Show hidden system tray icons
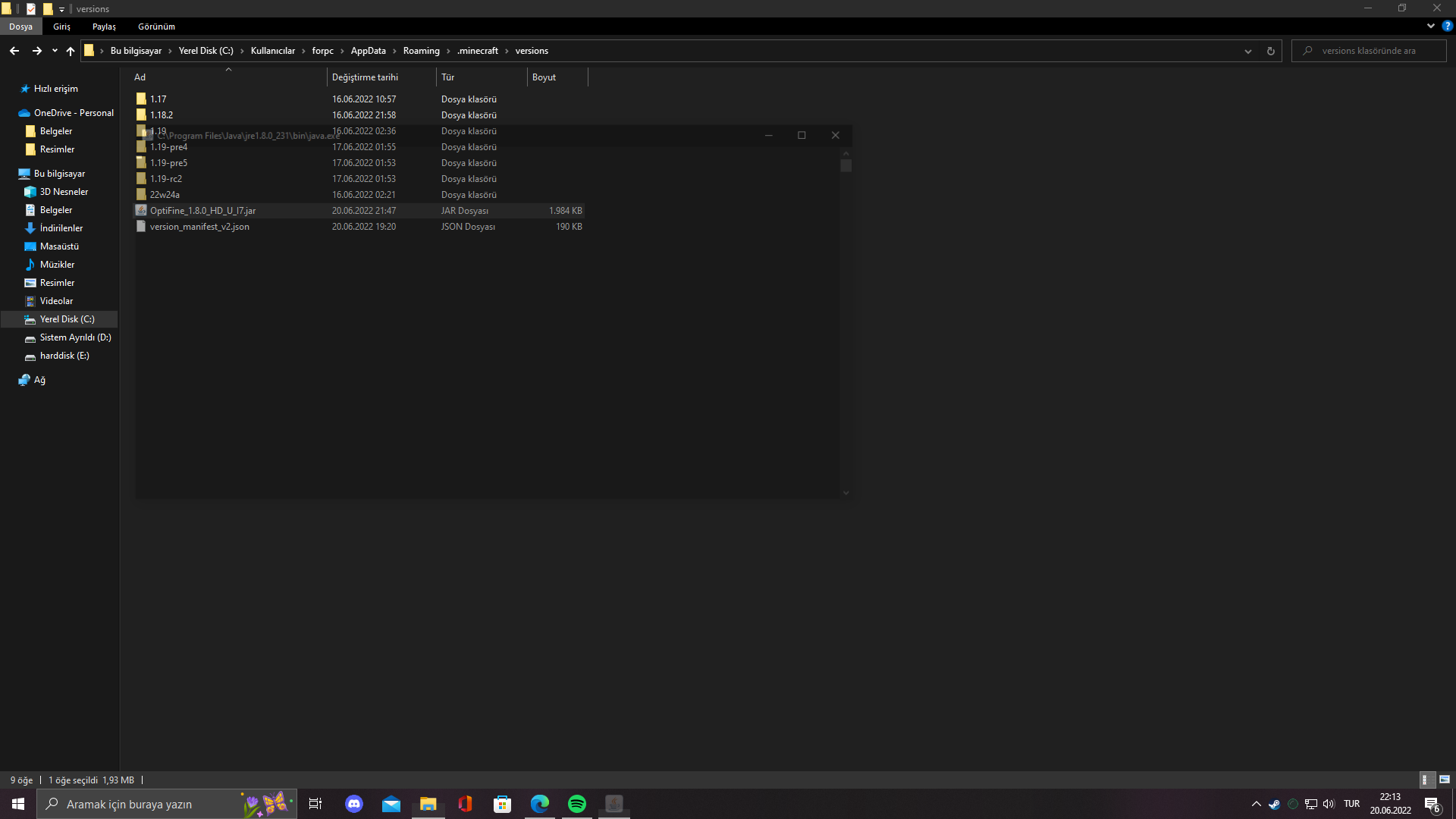Viewport: 1456px width, 819px height. tap(1256, 804)
